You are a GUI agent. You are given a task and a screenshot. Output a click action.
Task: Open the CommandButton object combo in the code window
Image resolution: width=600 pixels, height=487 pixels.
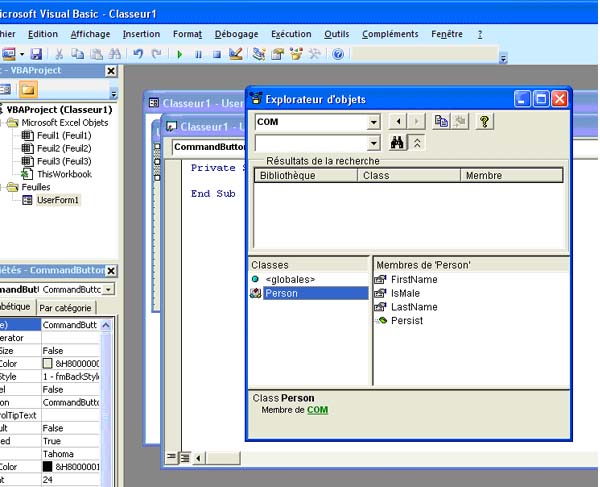[209, 147]
